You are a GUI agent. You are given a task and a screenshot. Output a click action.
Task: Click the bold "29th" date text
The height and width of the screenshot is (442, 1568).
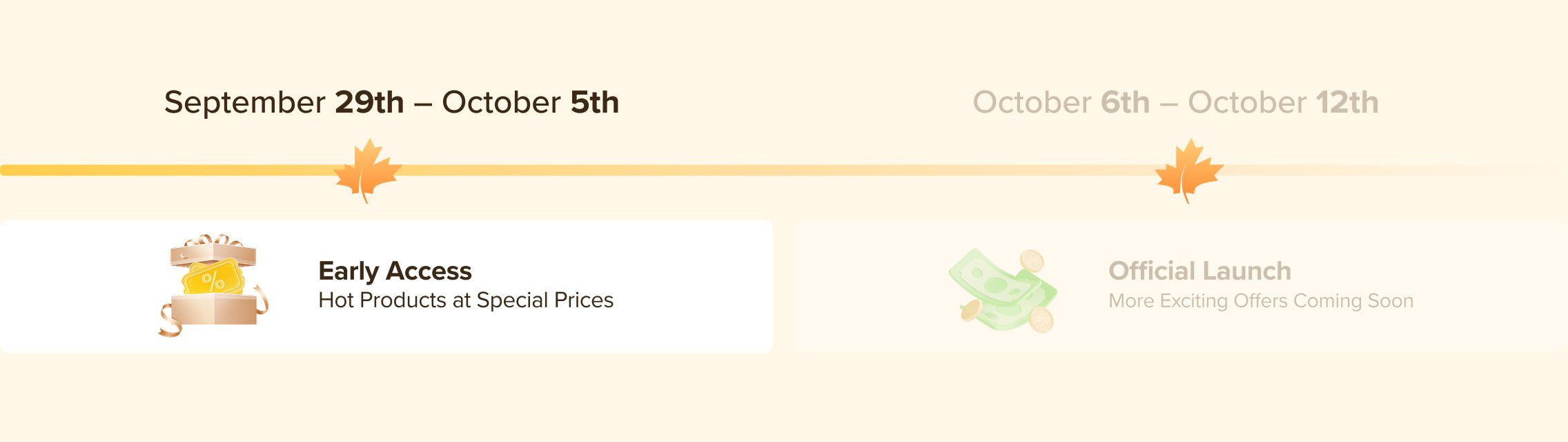click(369, 102)
